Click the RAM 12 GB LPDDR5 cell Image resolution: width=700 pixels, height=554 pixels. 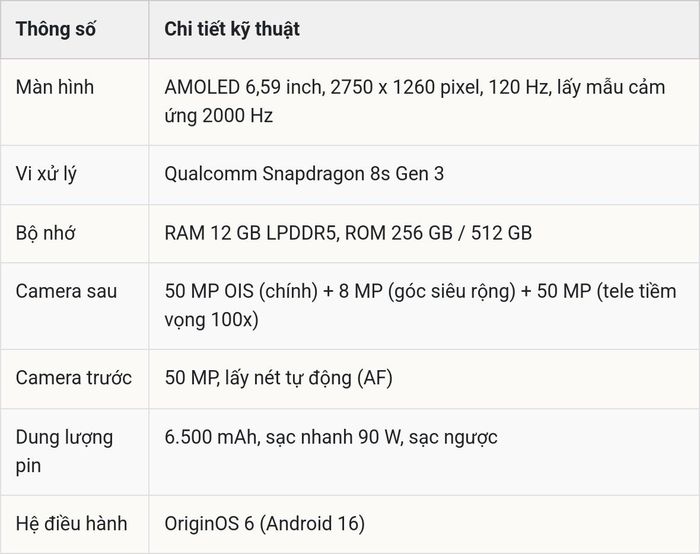pos(348,233)
